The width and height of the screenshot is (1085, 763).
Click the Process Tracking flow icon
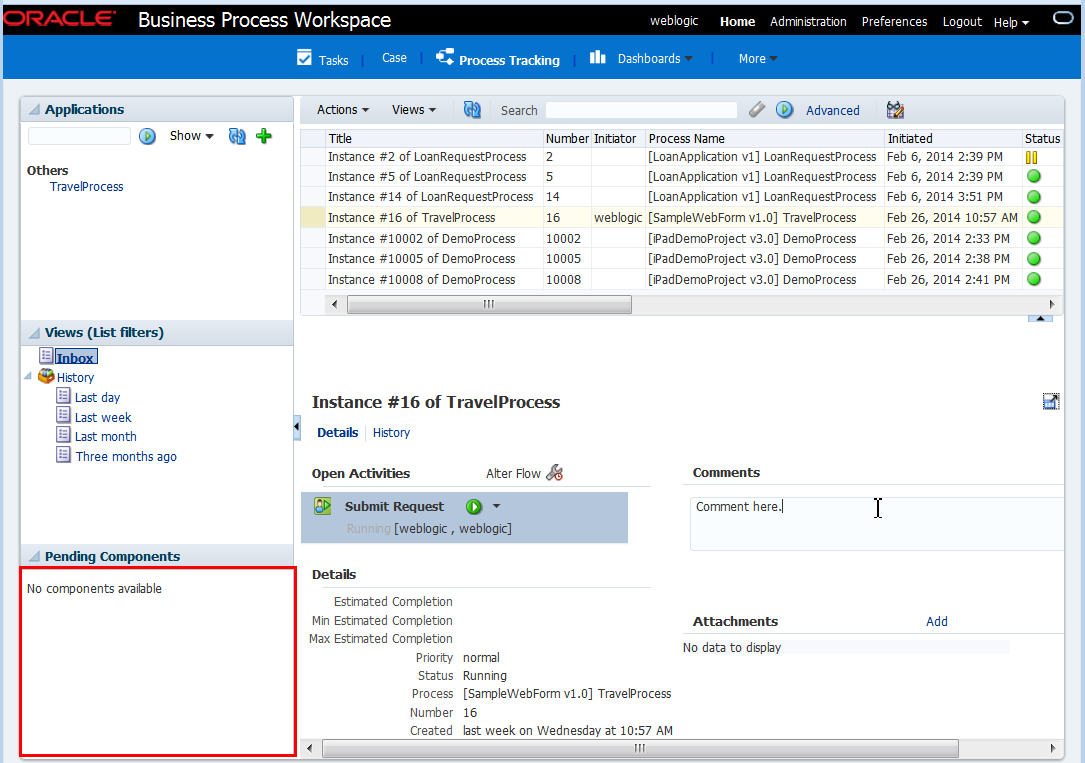click(445, 57)
